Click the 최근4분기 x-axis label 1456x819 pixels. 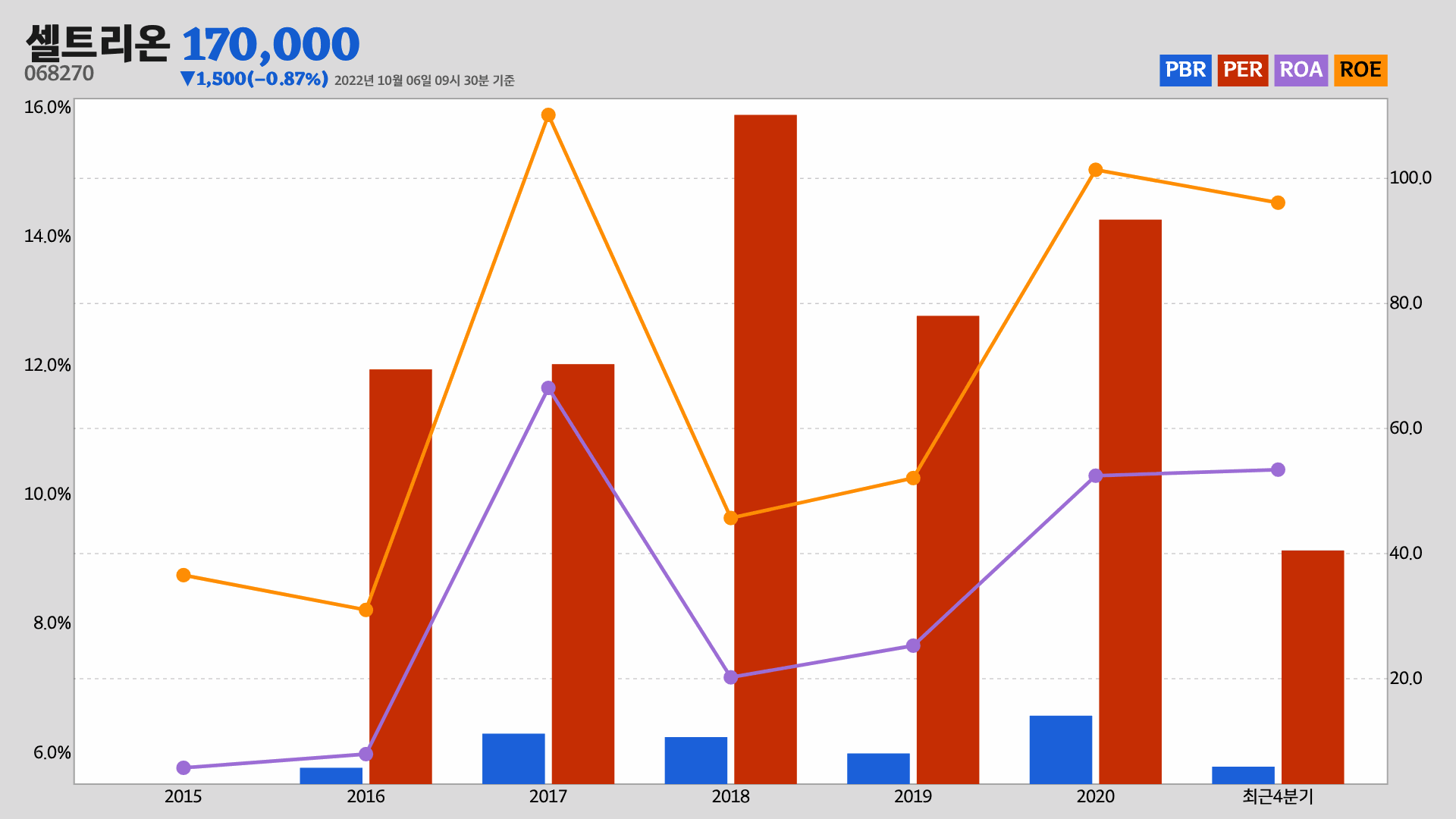(x=1278, y=796)
